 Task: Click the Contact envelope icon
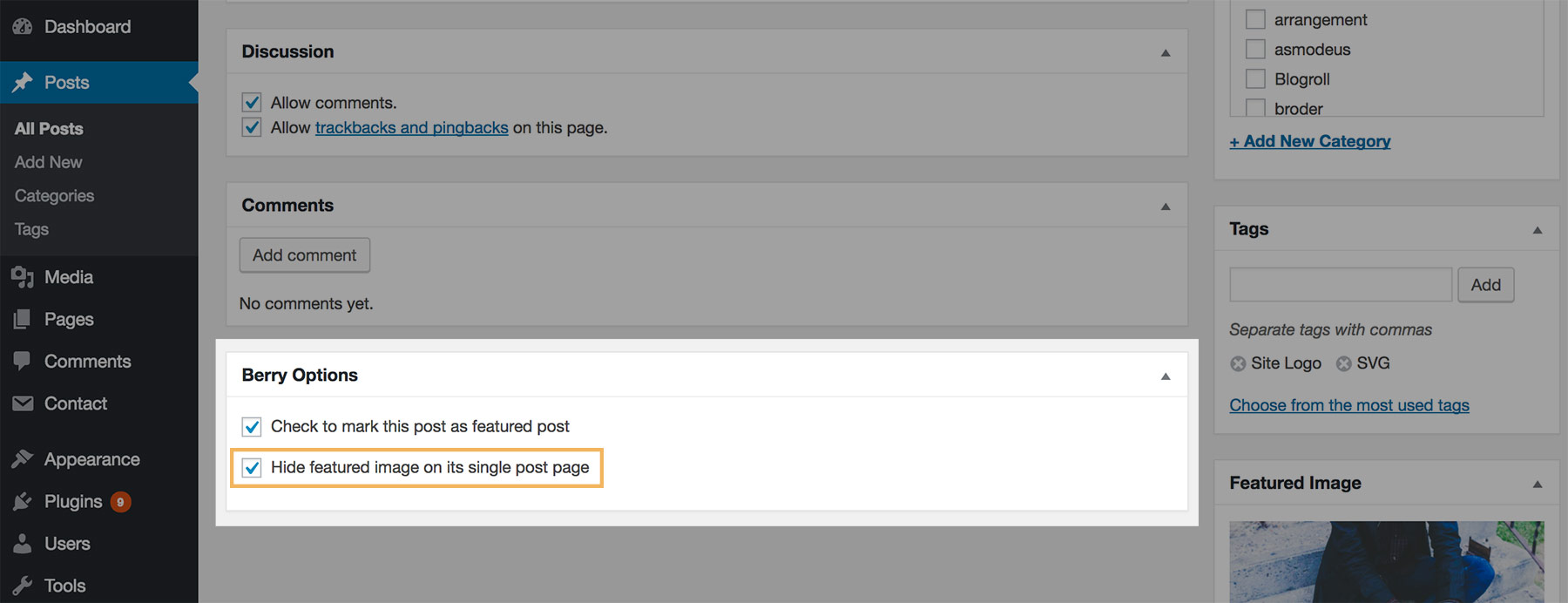[x=23, y=403]
